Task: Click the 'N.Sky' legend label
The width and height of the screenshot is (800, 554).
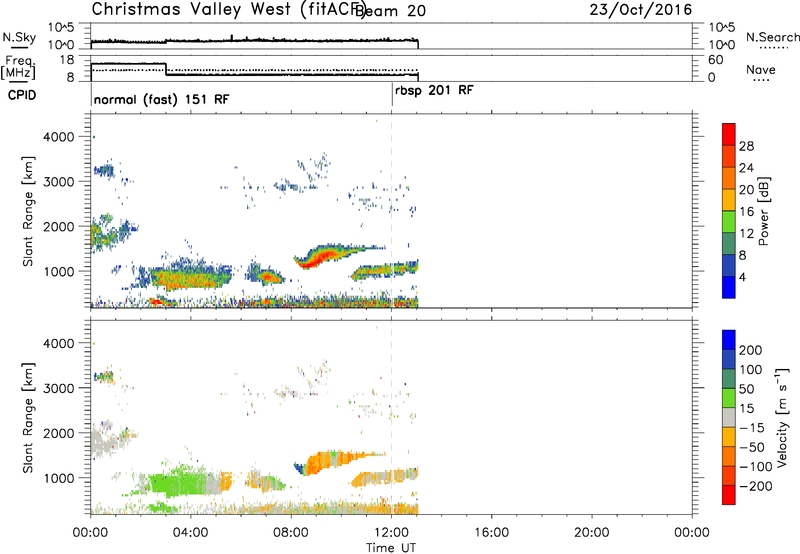Action: (19, 37)
